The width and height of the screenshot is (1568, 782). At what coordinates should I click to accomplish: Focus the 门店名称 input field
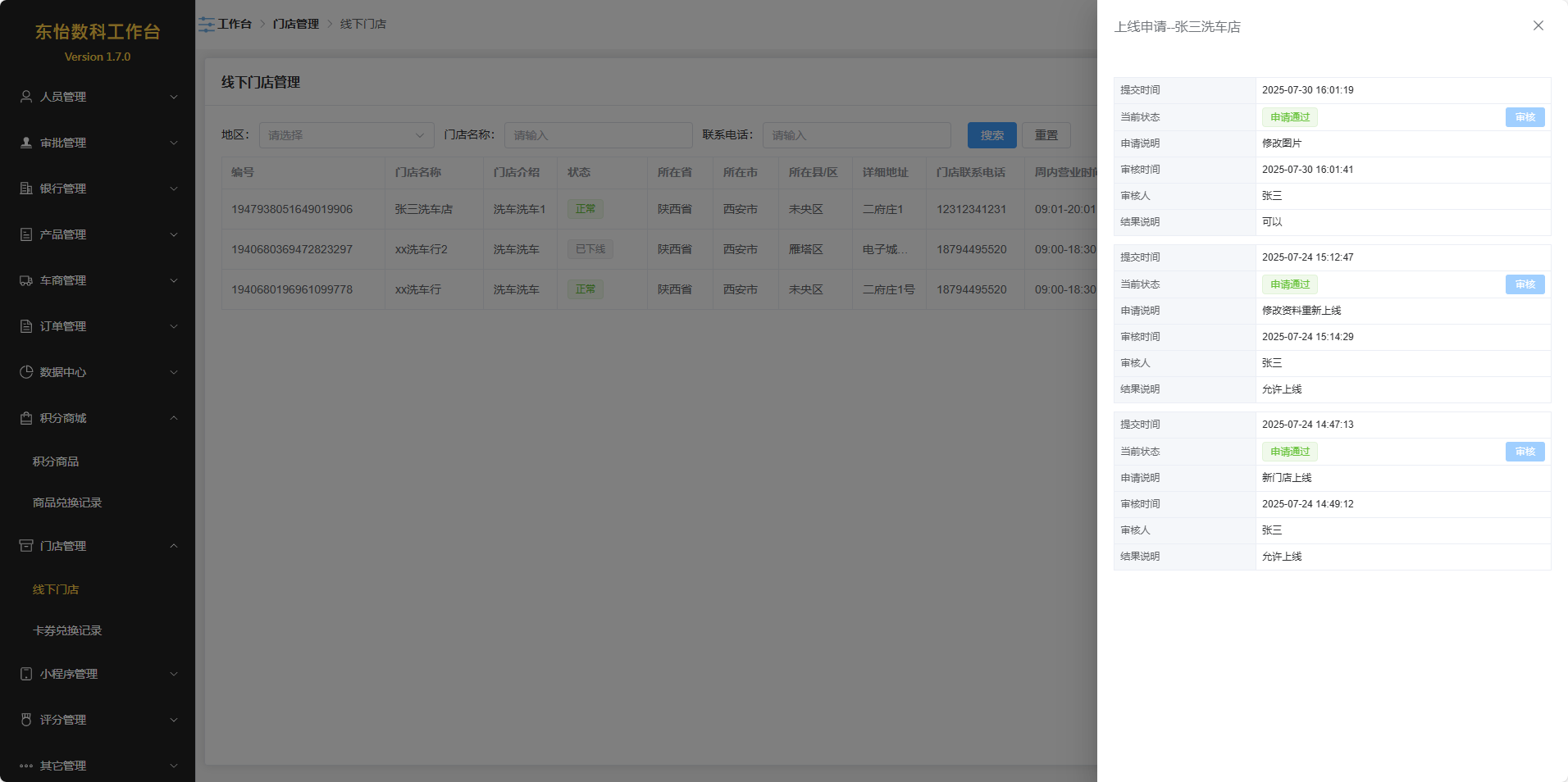tap(598, 135)
